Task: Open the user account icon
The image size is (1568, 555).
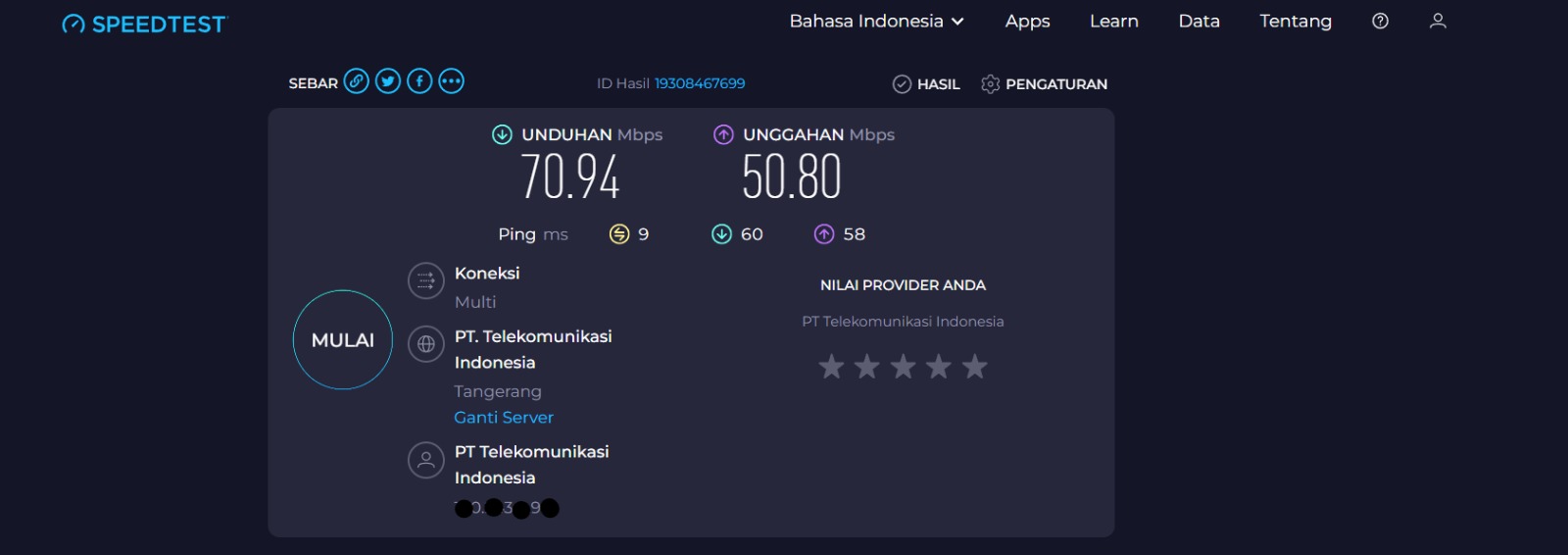Action: [x=1438, y=21]
